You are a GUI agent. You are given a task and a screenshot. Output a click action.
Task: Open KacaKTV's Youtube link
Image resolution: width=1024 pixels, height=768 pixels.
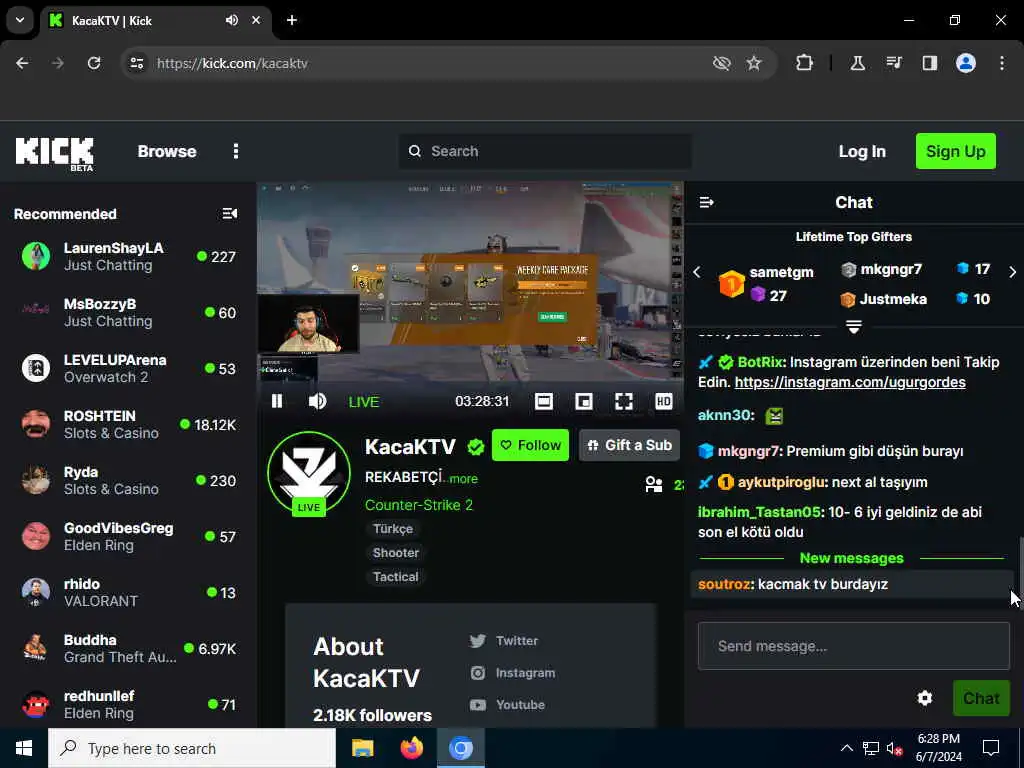tap(507, 705)
